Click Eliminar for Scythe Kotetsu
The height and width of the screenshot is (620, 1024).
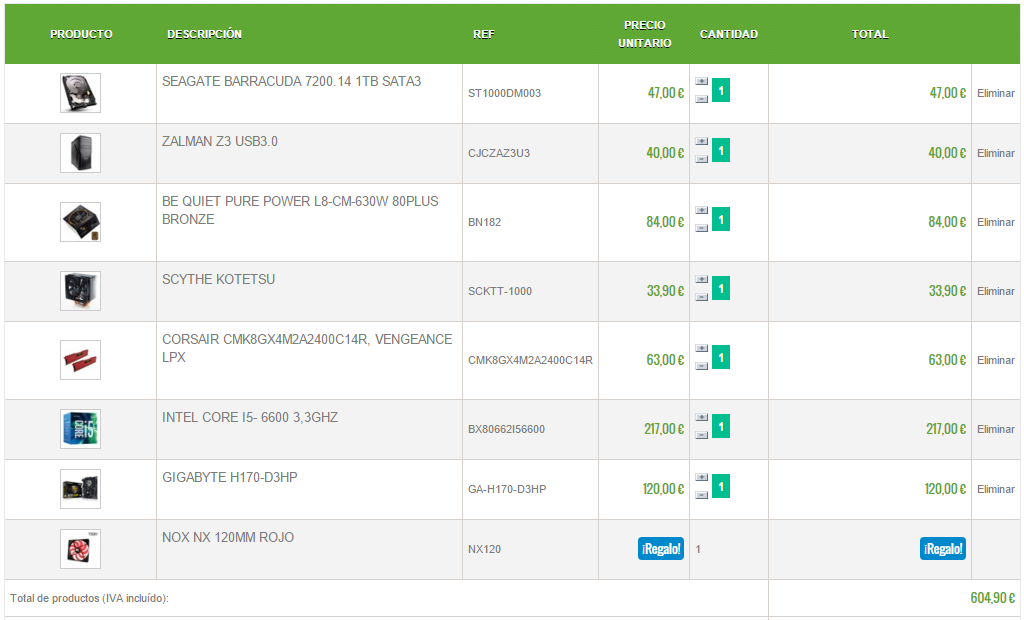click(x=996, y=291)
